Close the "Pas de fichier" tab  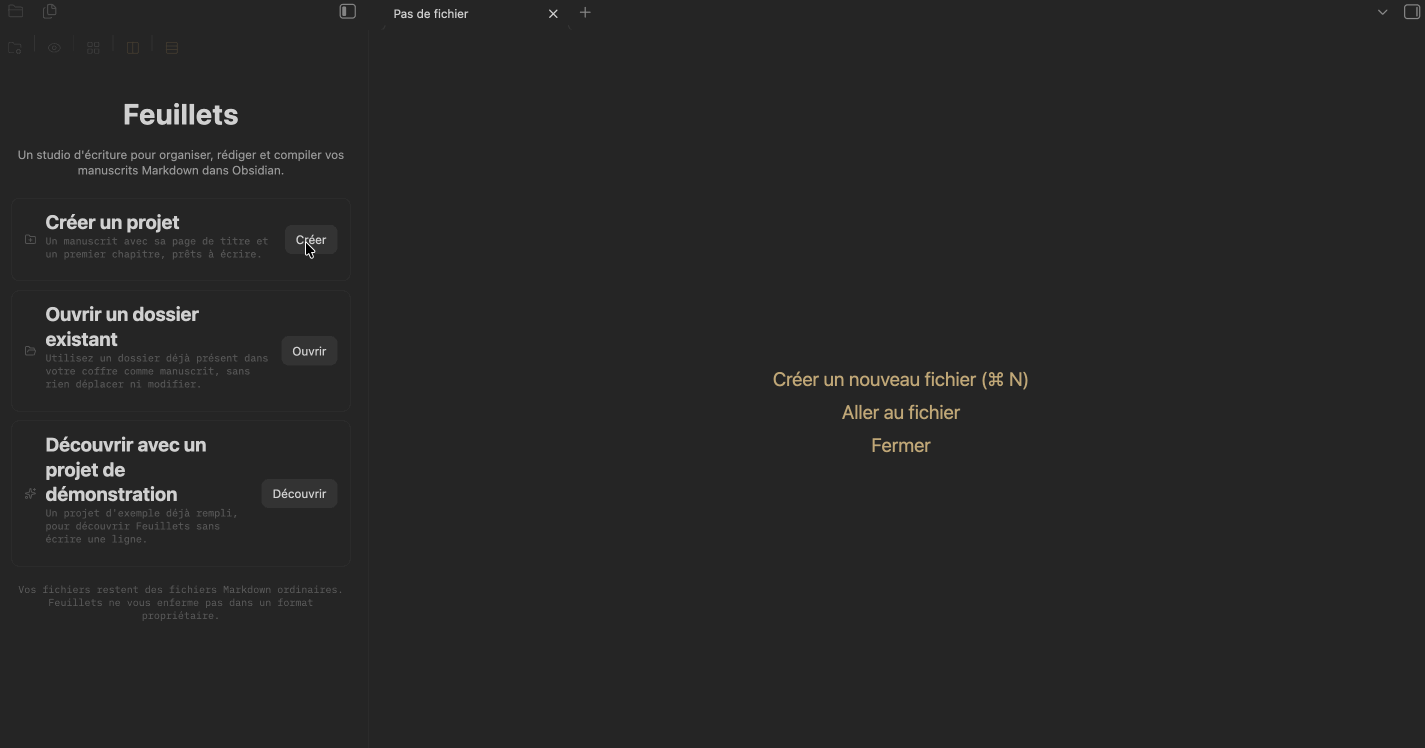[x=553, y=14]
